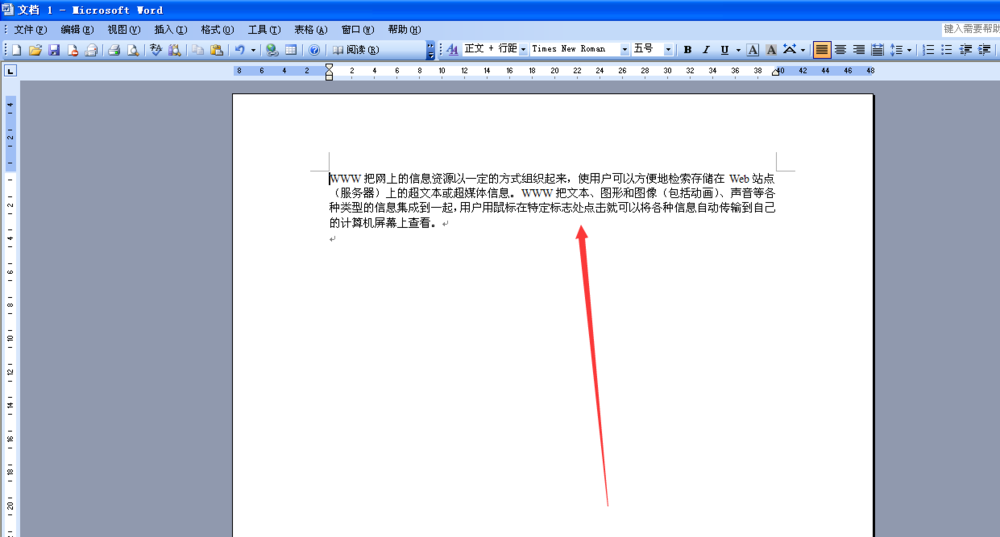Viewport: 1000px width, 537px height.
Task: Decrease the paragraph indent
Action: [x=966, y=50]
